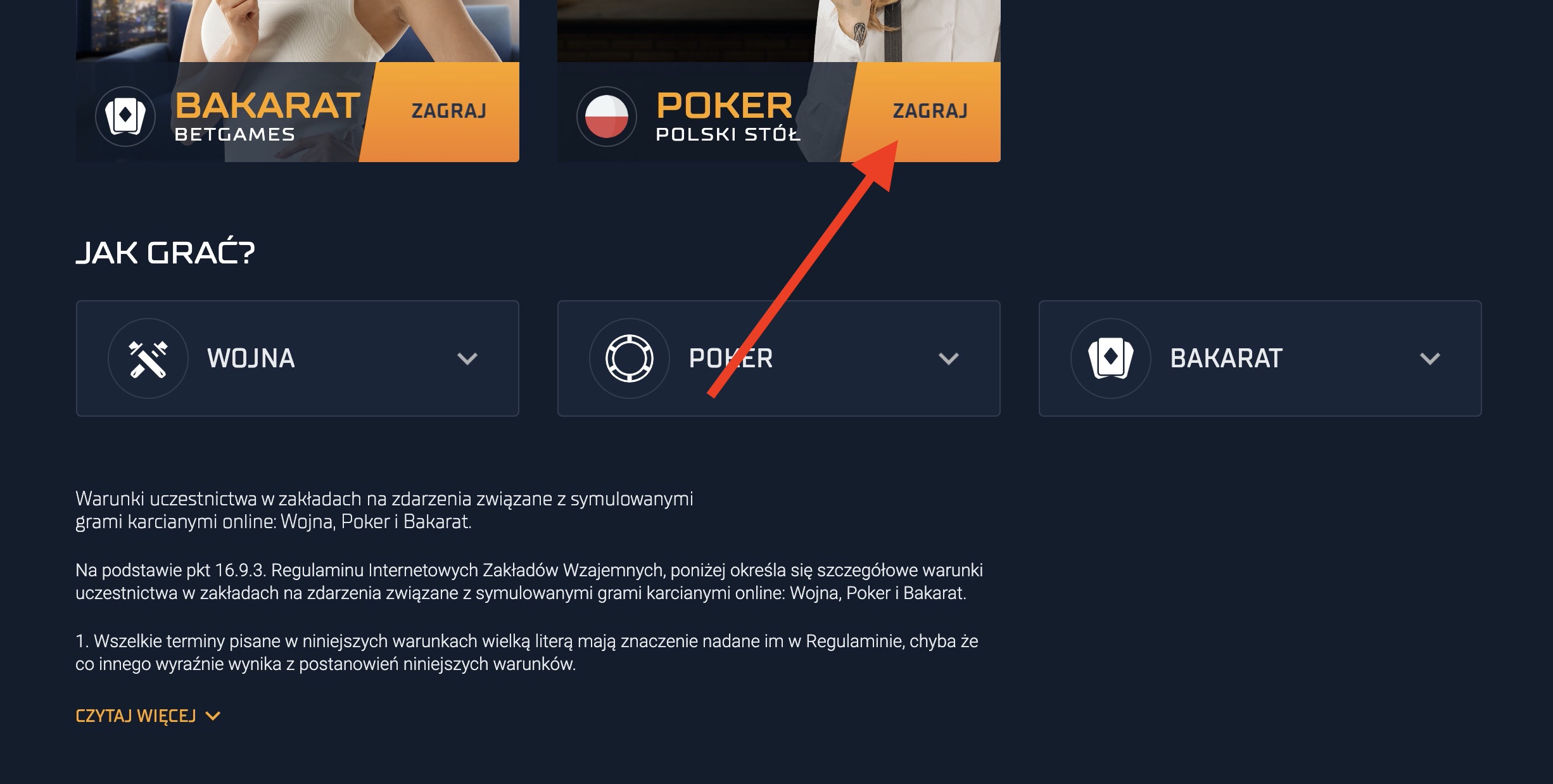Click the Bakarat Betgames cards icon
This screenshot has height=784, width=1553.
(x=125, y=117)
